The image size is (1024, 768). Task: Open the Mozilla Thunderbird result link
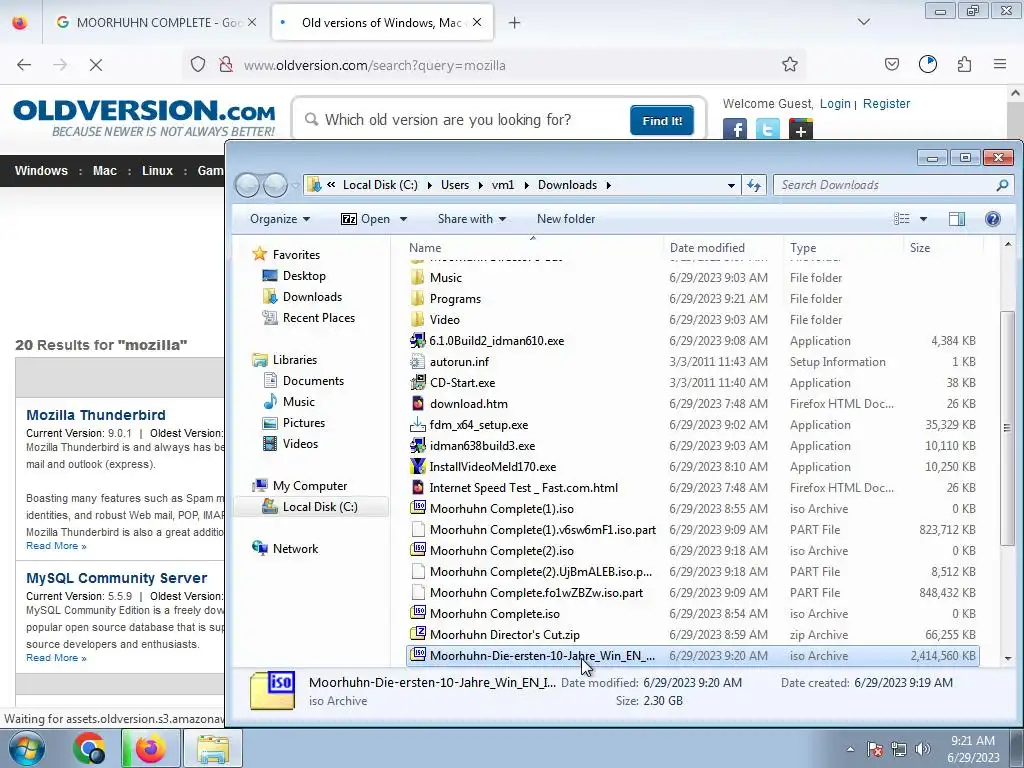point(96,415)
